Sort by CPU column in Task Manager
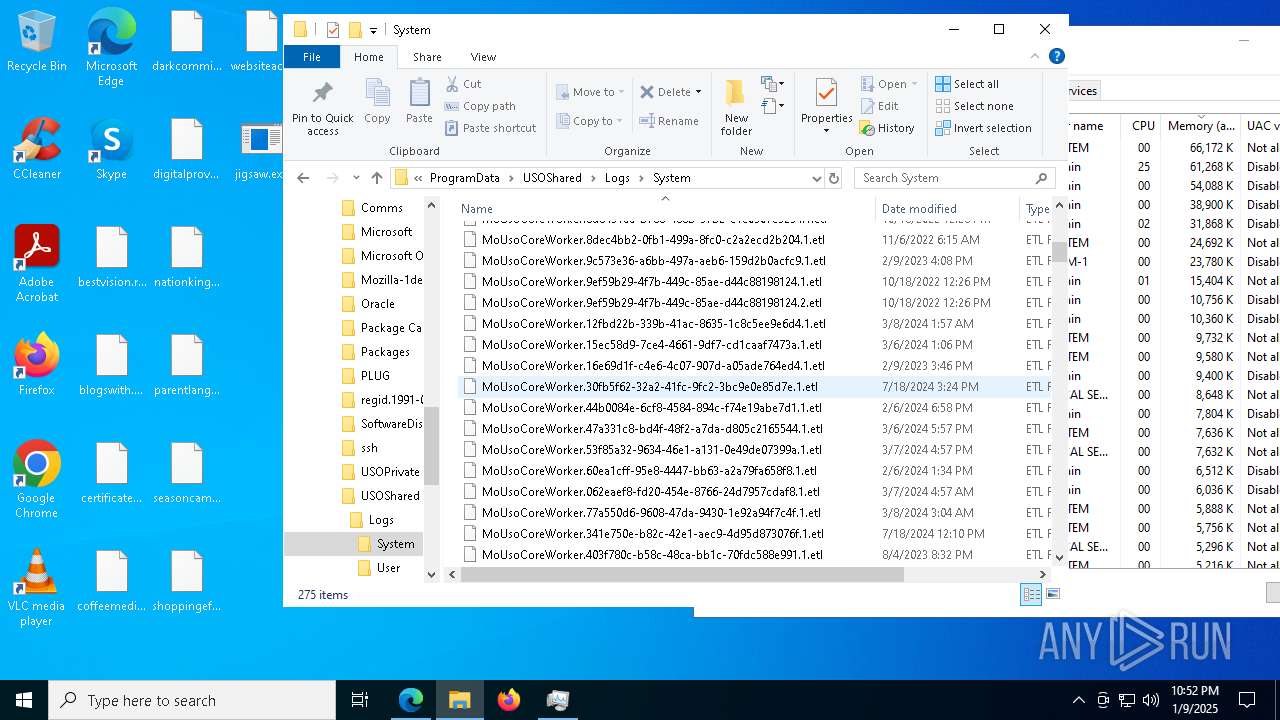This screenshot has height=720, width=1280. [1144, 126]
